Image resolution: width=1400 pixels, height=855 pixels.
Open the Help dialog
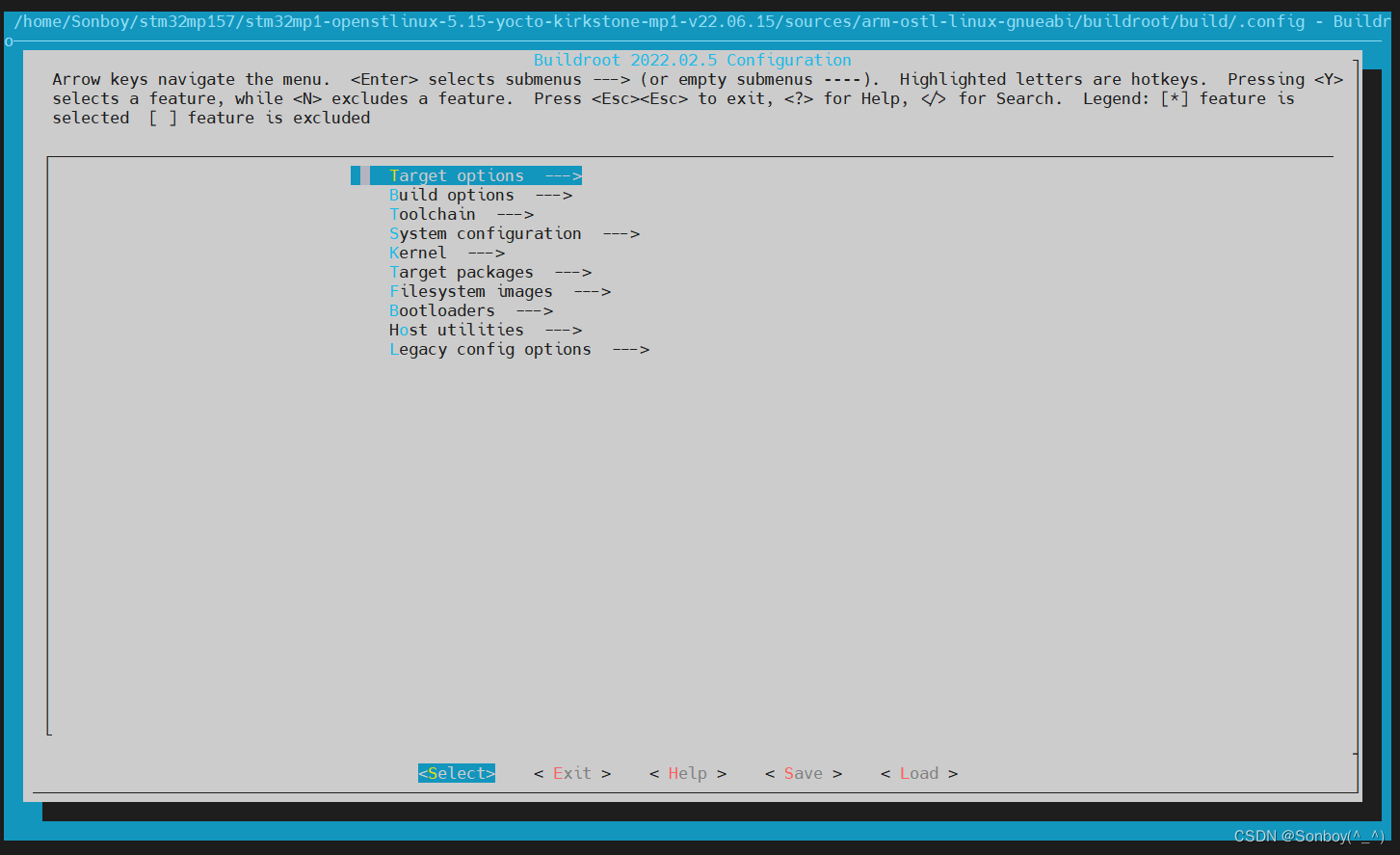coord(686,773)
